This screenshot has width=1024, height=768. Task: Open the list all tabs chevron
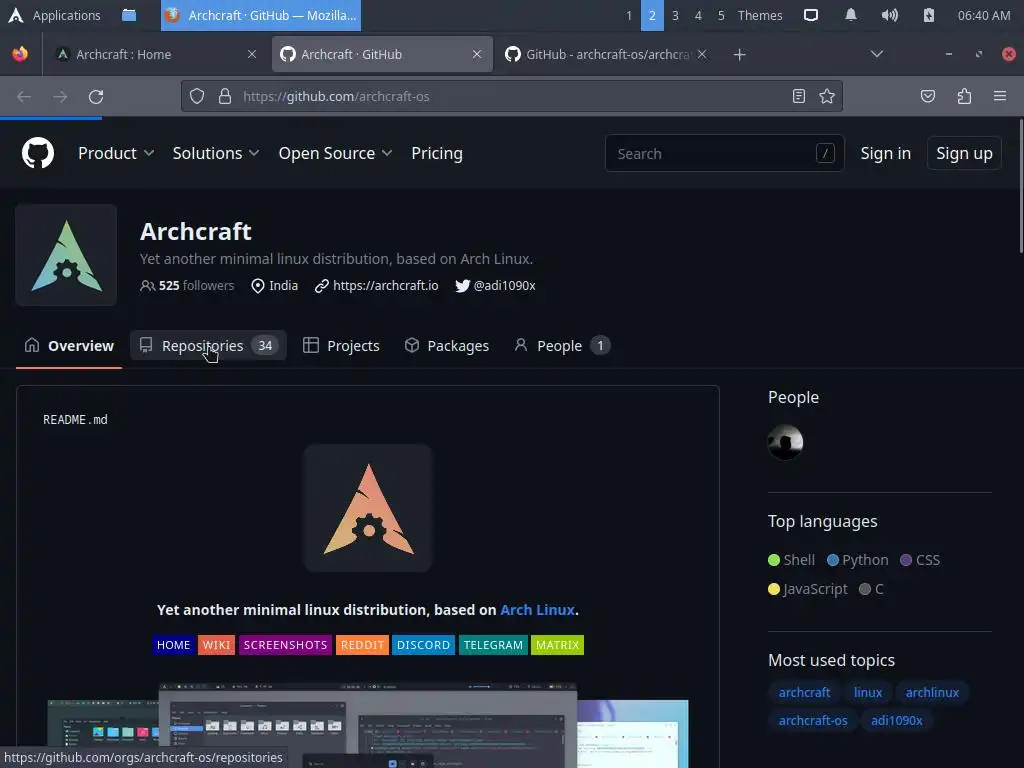click(x=876, y=54)
